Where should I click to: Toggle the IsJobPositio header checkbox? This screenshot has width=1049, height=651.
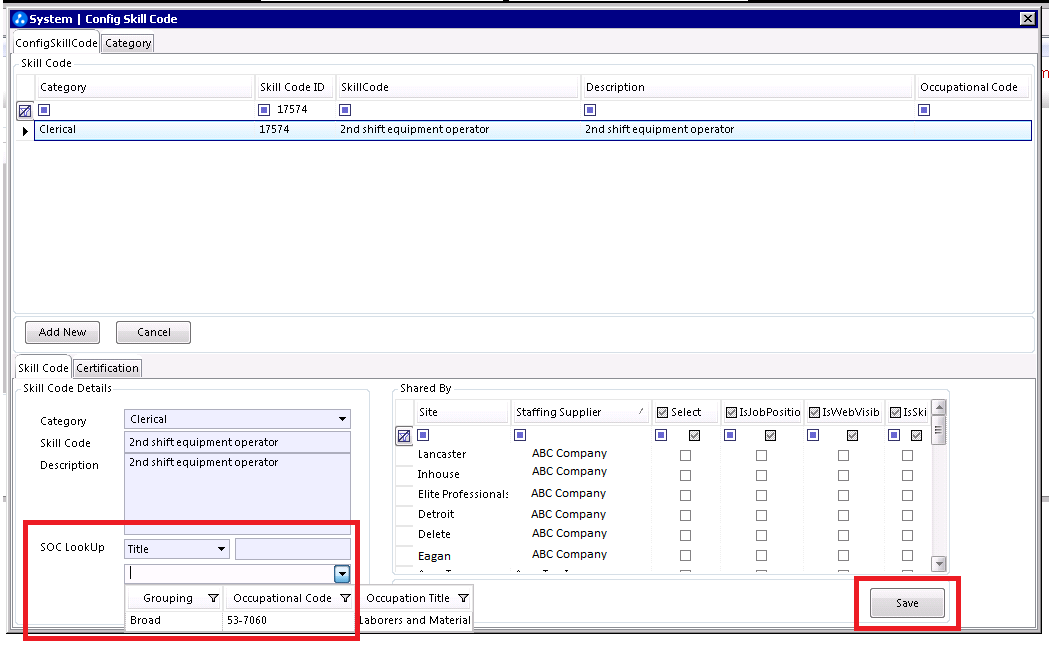(x=731, y=412)
